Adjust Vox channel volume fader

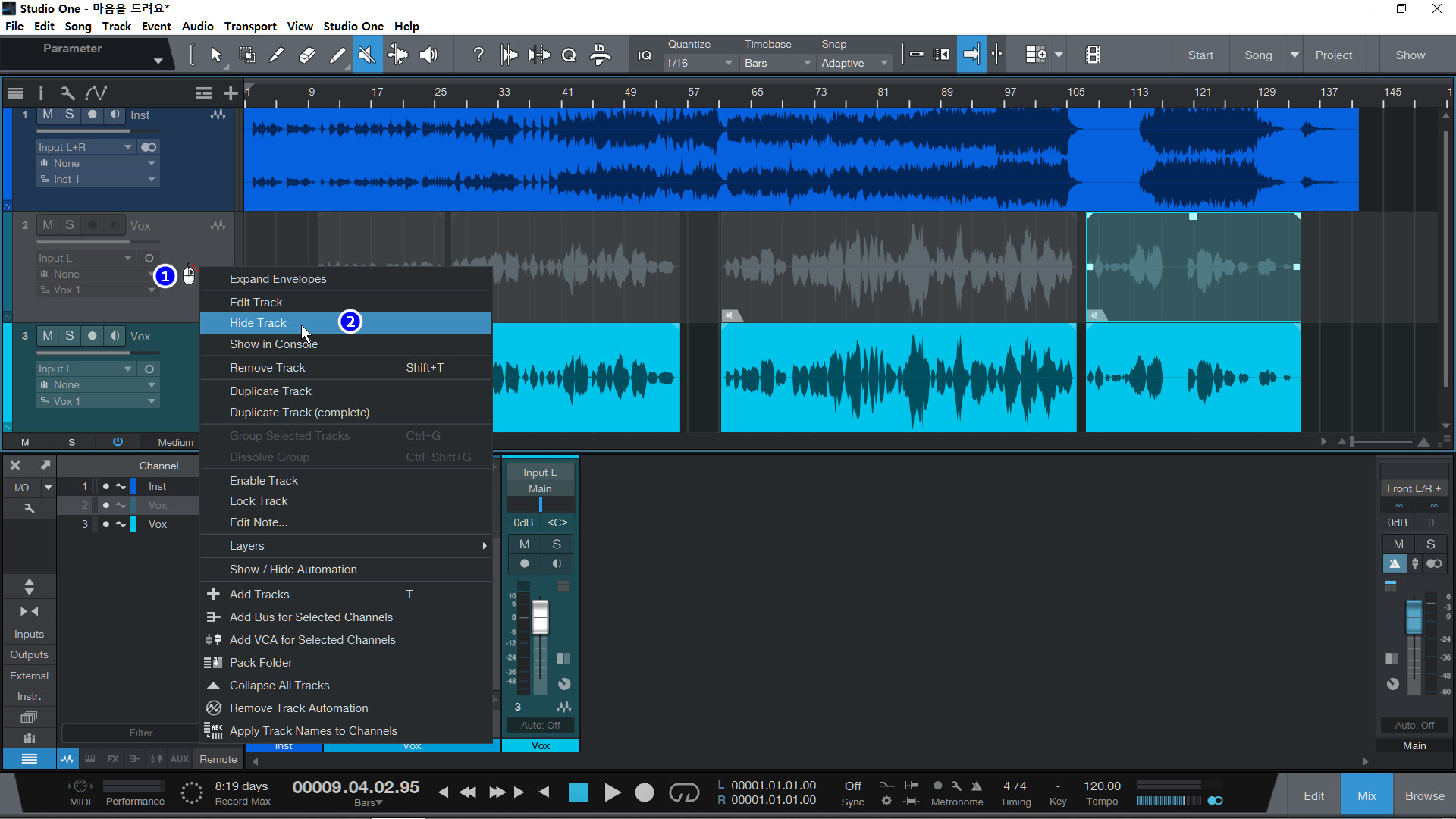tap(540, 617)
